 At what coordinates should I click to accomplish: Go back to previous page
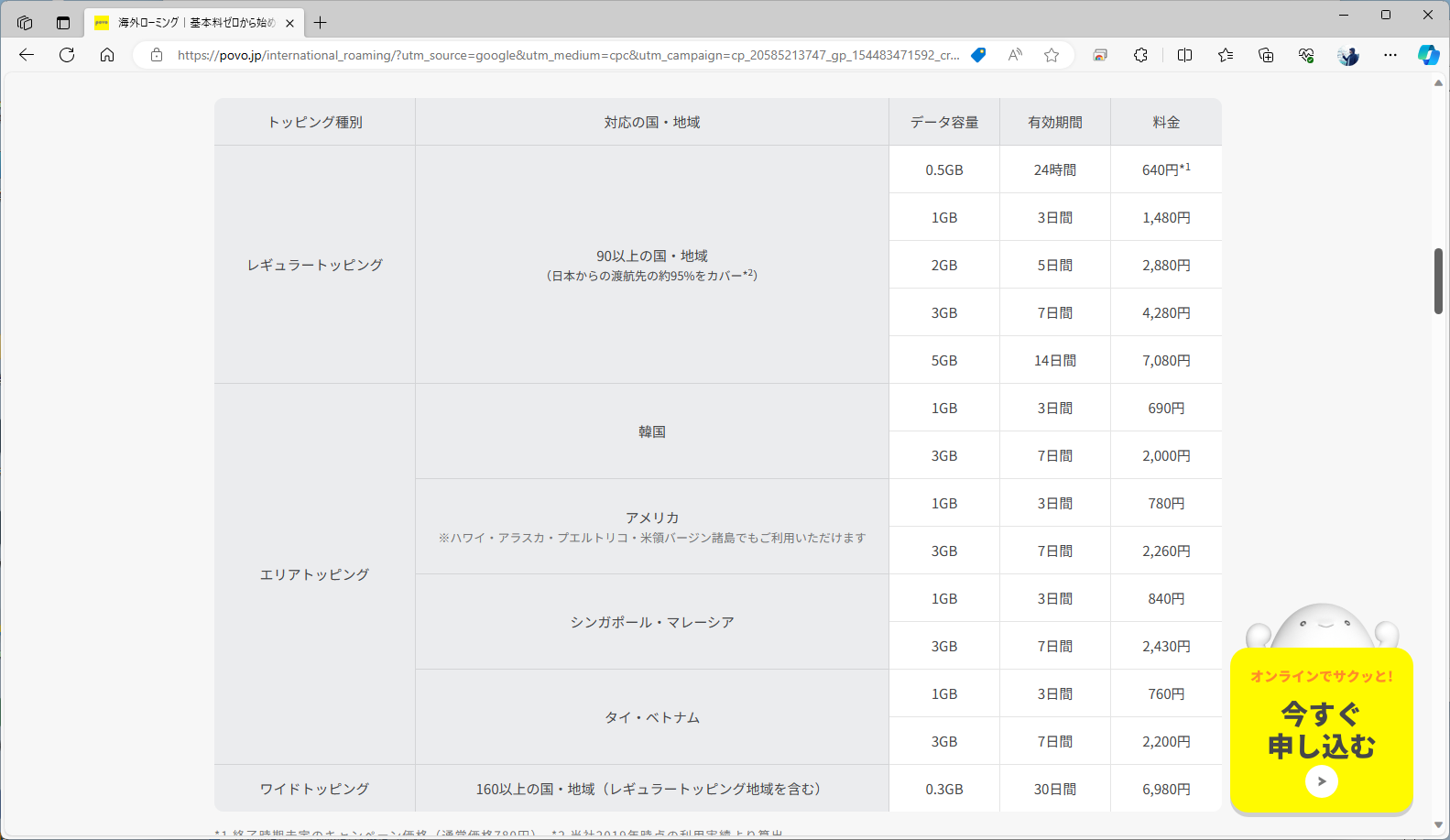coord(27,55)
